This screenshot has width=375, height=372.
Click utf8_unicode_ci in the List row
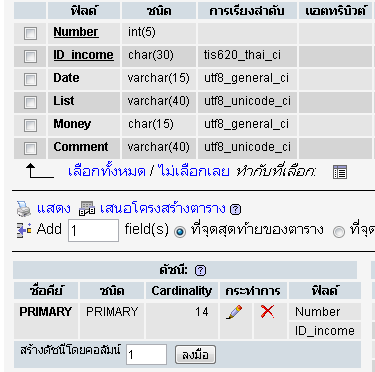pyautogui.click(x=247, y=101)
